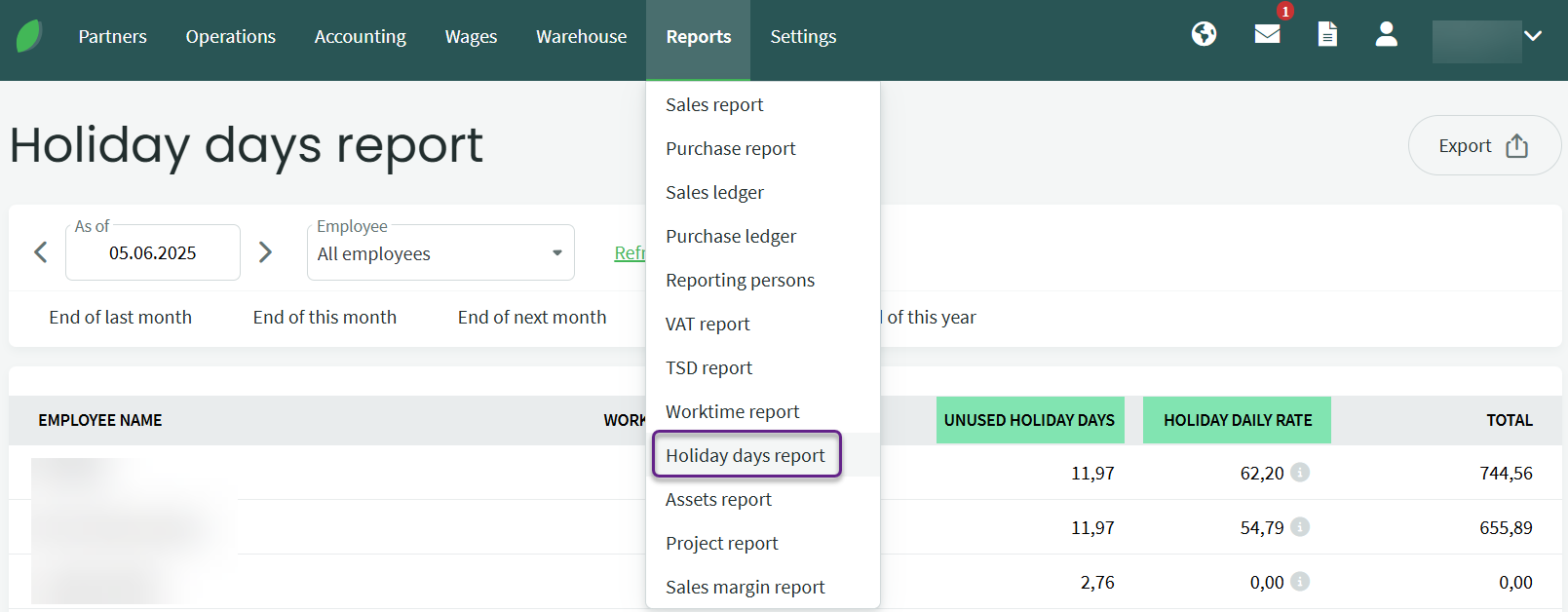The width and height of the screenshot is (1568, 612).
Task: Open the user profile icon
Action: (x=1386, y=35)
